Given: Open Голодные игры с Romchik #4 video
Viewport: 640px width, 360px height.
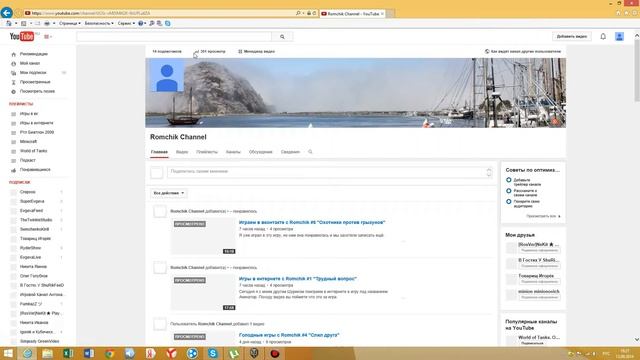Looking at the screenshot, I should [x=289, y=335].
